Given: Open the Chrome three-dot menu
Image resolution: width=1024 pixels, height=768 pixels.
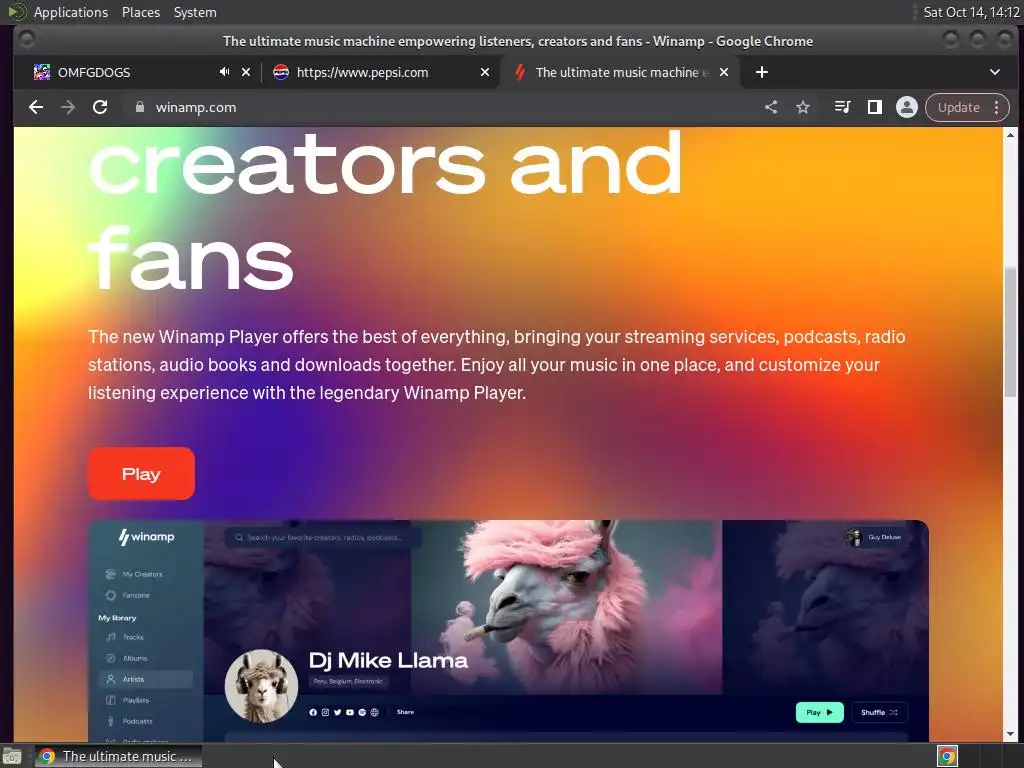Looking at the screenshot, I should click(x=997, y=107).
